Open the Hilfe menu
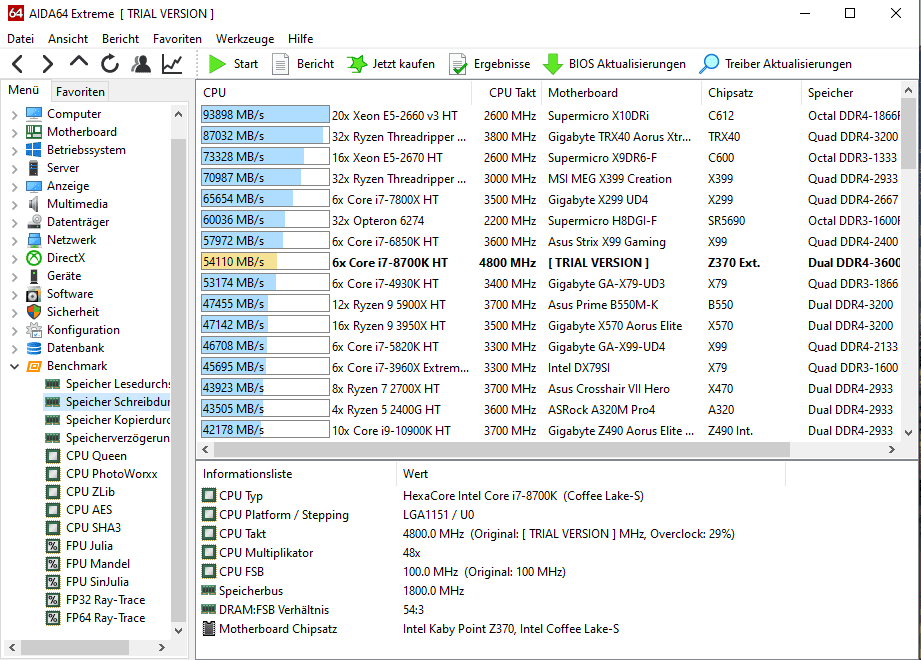The image size is (921, 660). pos(301,39)
